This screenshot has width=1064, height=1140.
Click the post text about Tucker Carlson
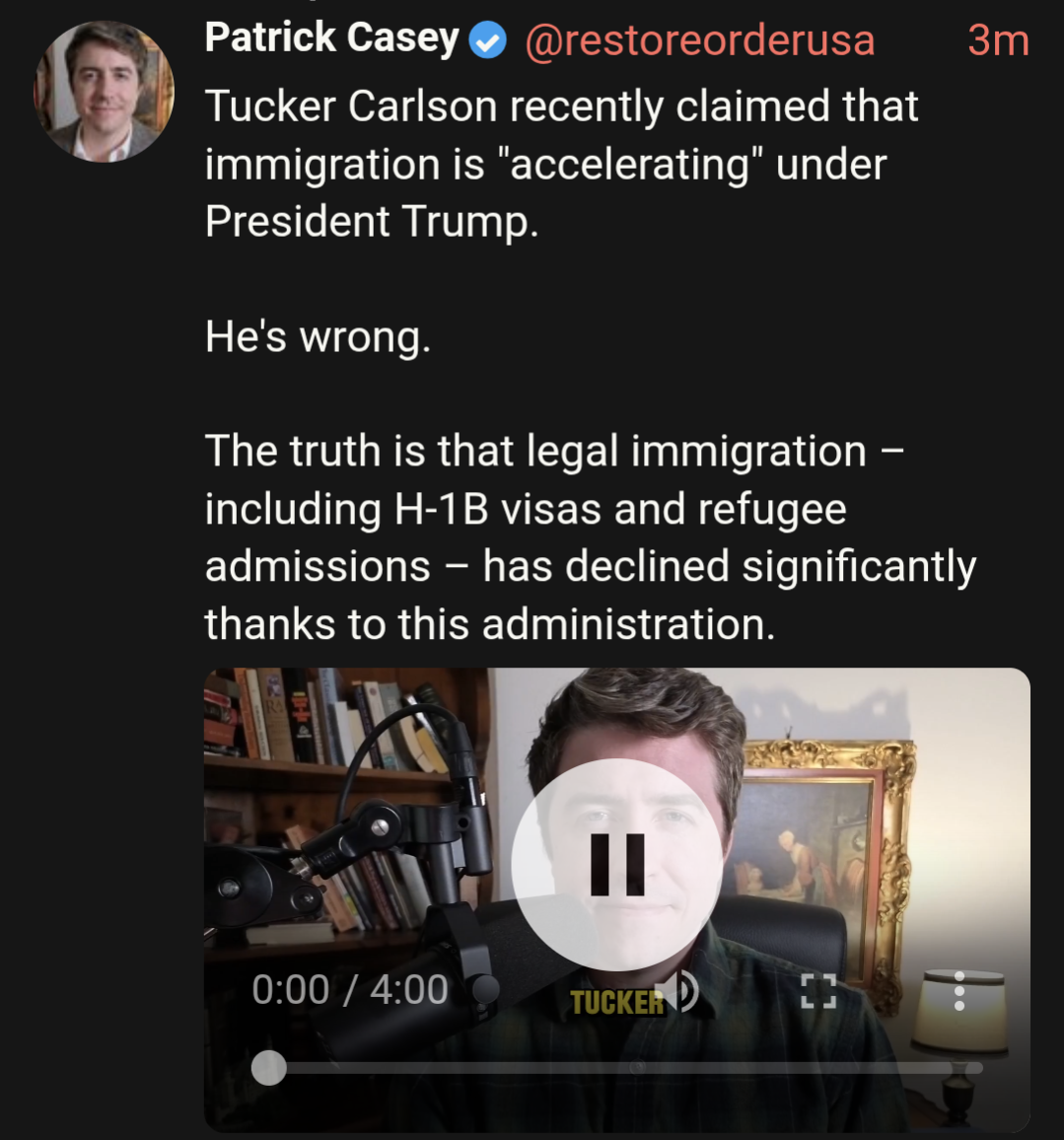click(561, 164)
